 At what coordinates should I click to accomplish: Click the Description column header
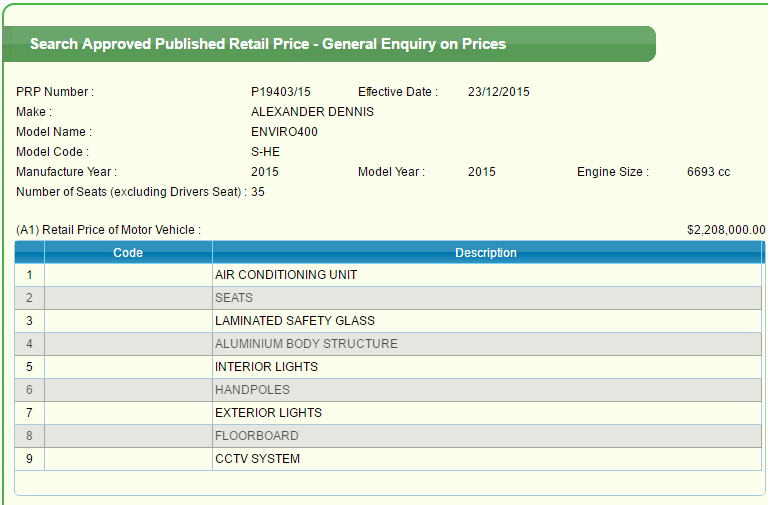[486, 253]
